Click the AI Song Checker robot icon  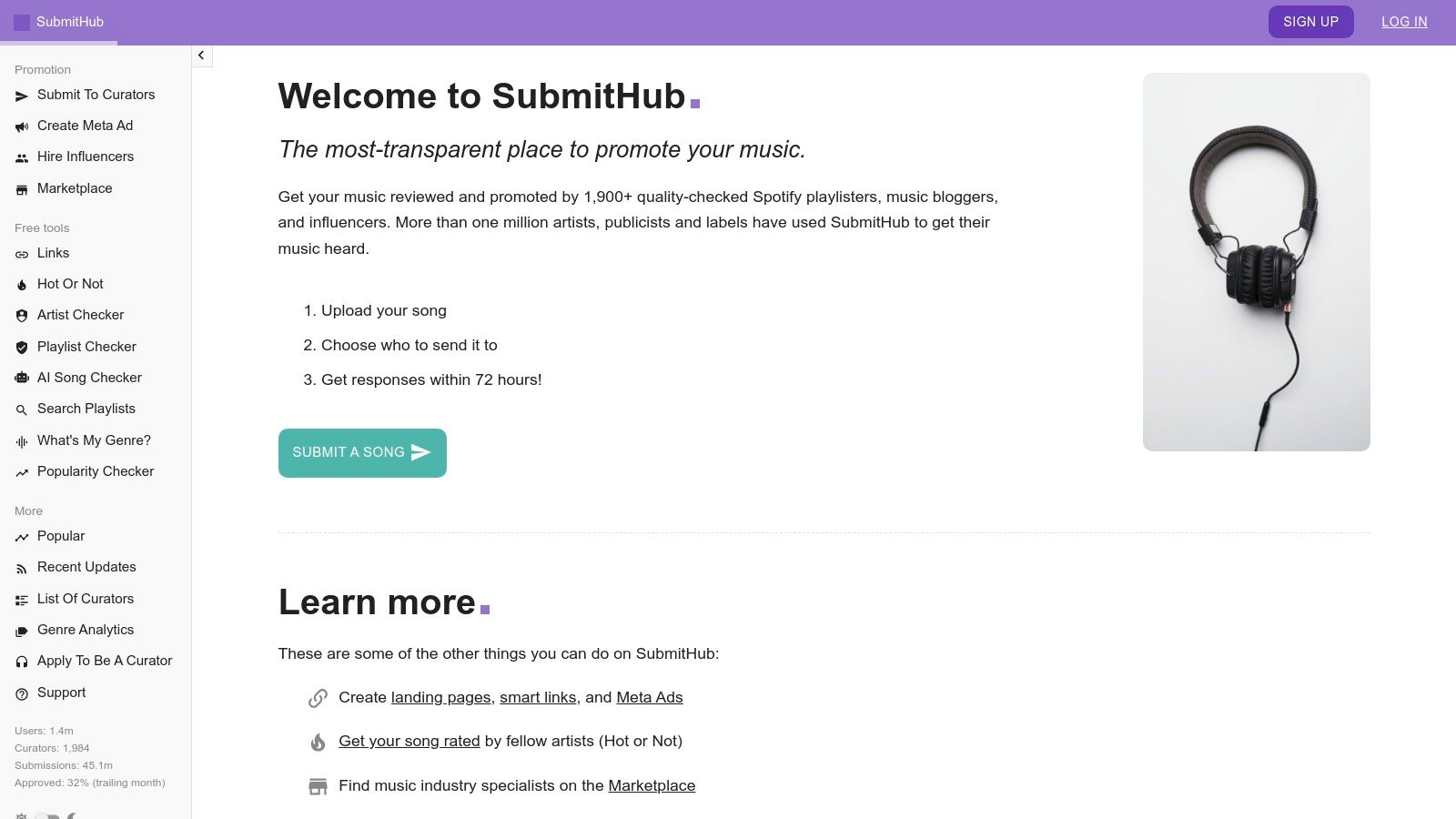coord(22,378)
